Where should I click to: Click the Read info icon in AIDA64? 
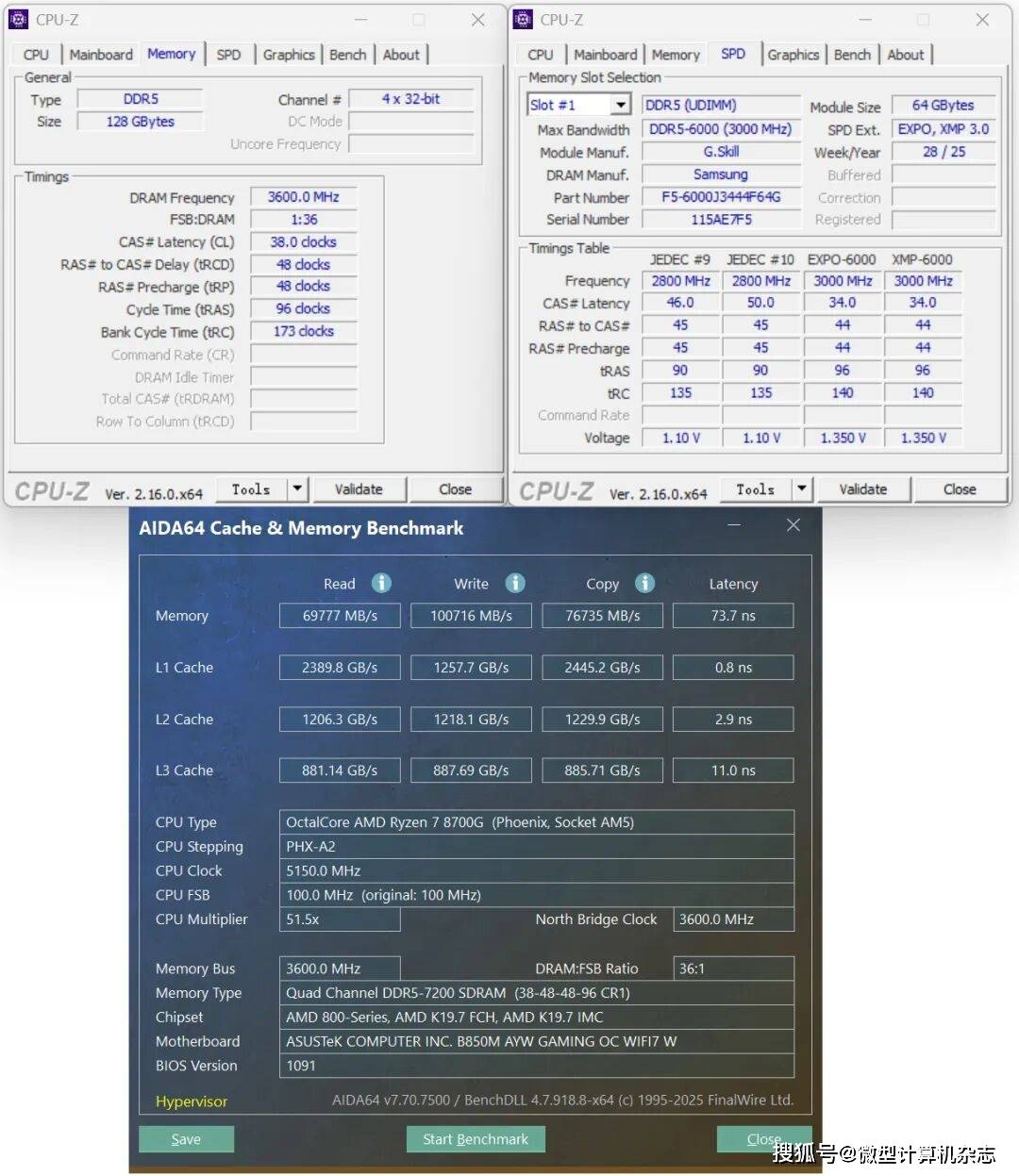click(381, 583)
